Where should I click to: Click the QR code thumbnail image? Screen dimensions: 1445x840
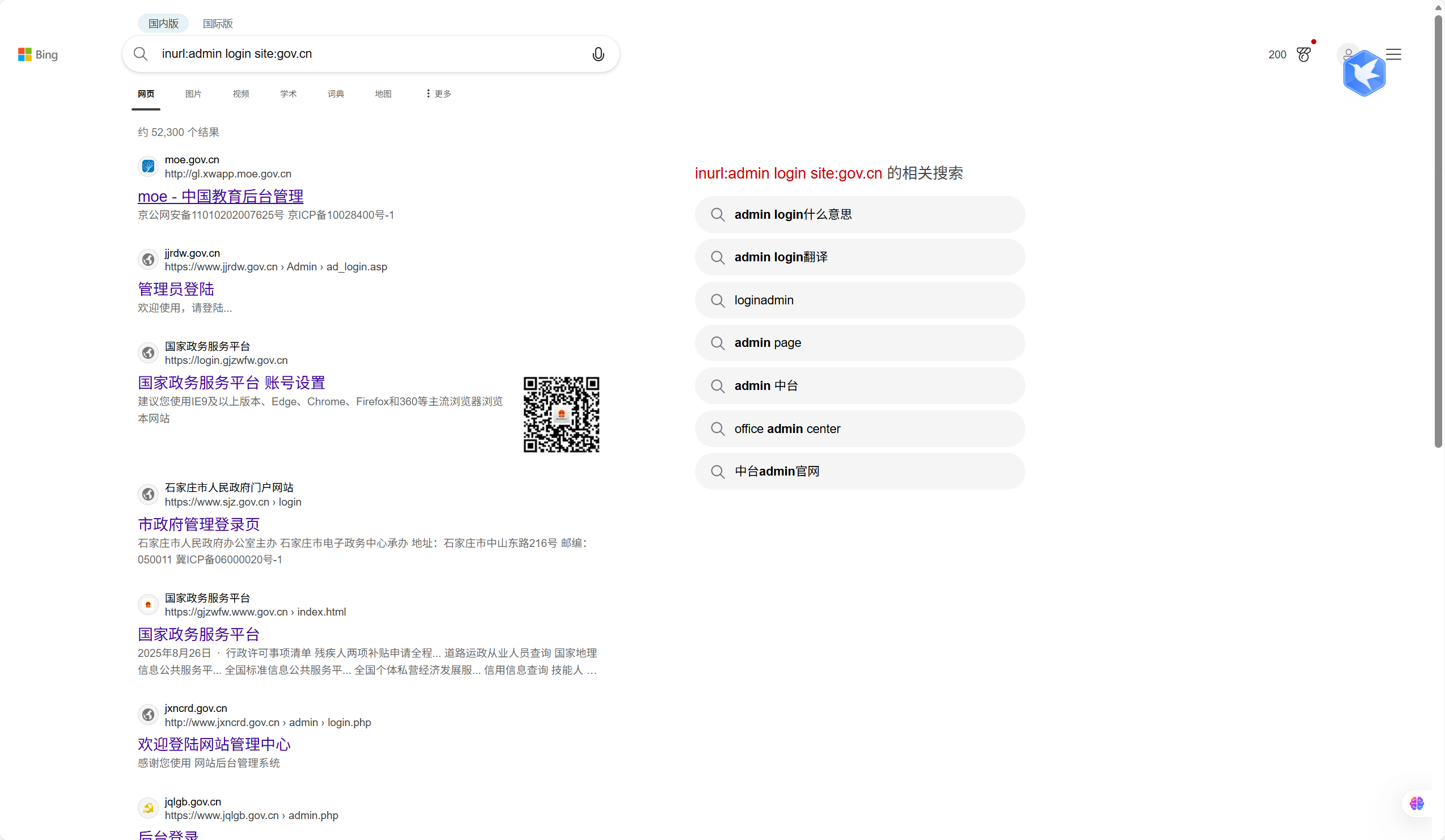tap(561, 414)
